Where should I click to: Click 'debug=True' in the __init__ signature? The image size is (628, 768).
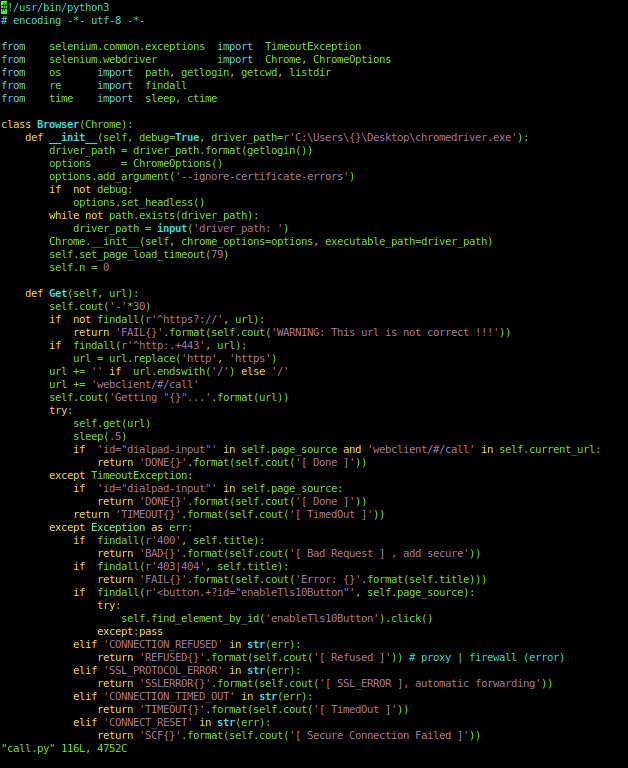169,138
